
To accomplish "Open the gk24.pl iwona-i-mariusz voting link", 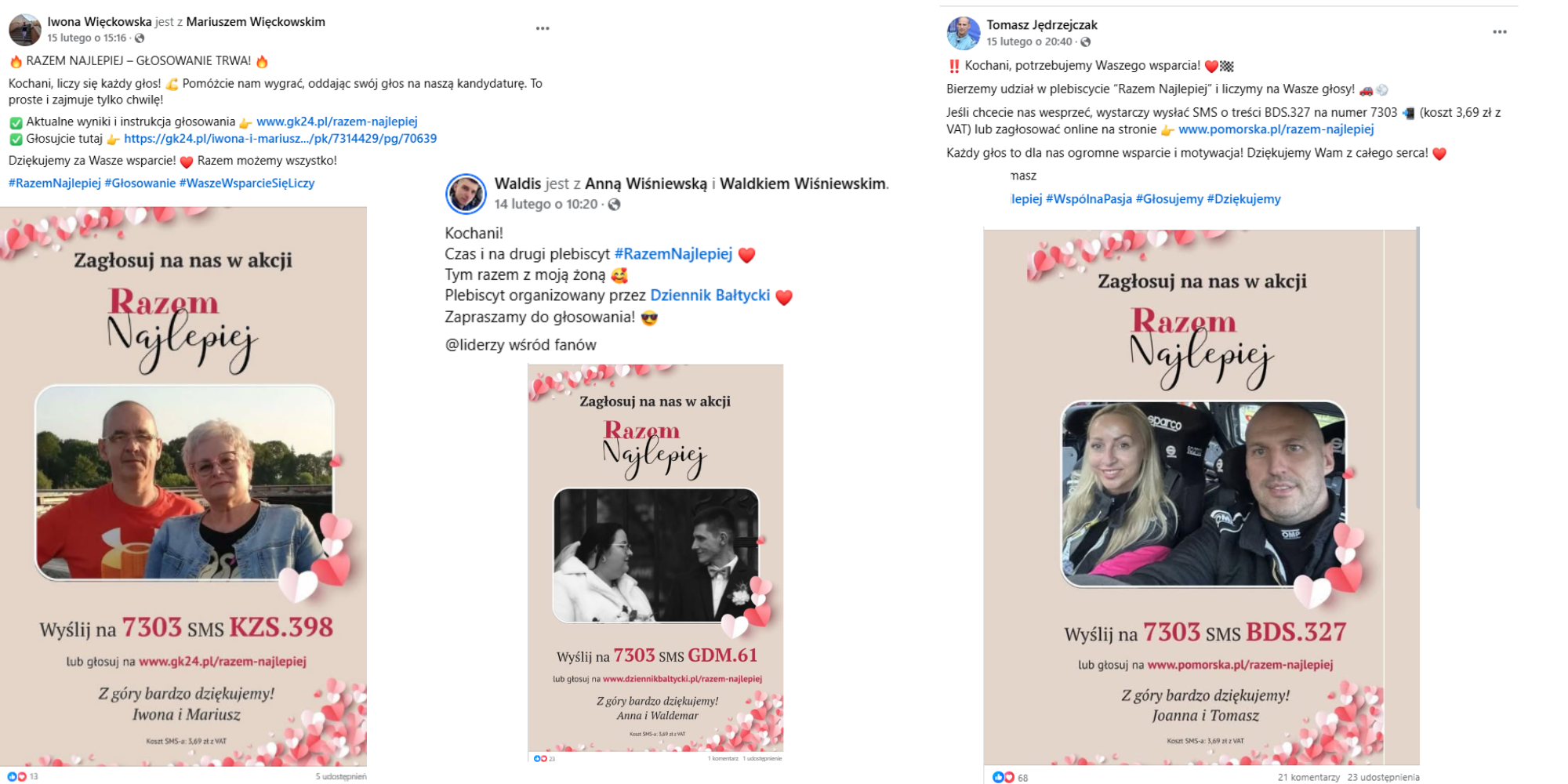I will tap(281, 139).
